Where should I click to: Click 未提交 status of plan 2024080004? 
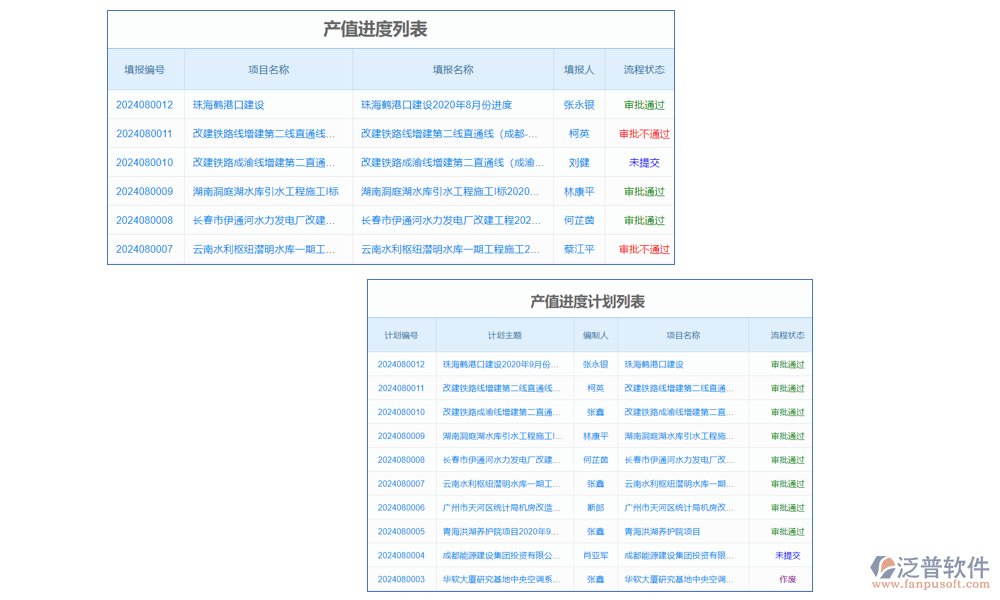[786, 555]
